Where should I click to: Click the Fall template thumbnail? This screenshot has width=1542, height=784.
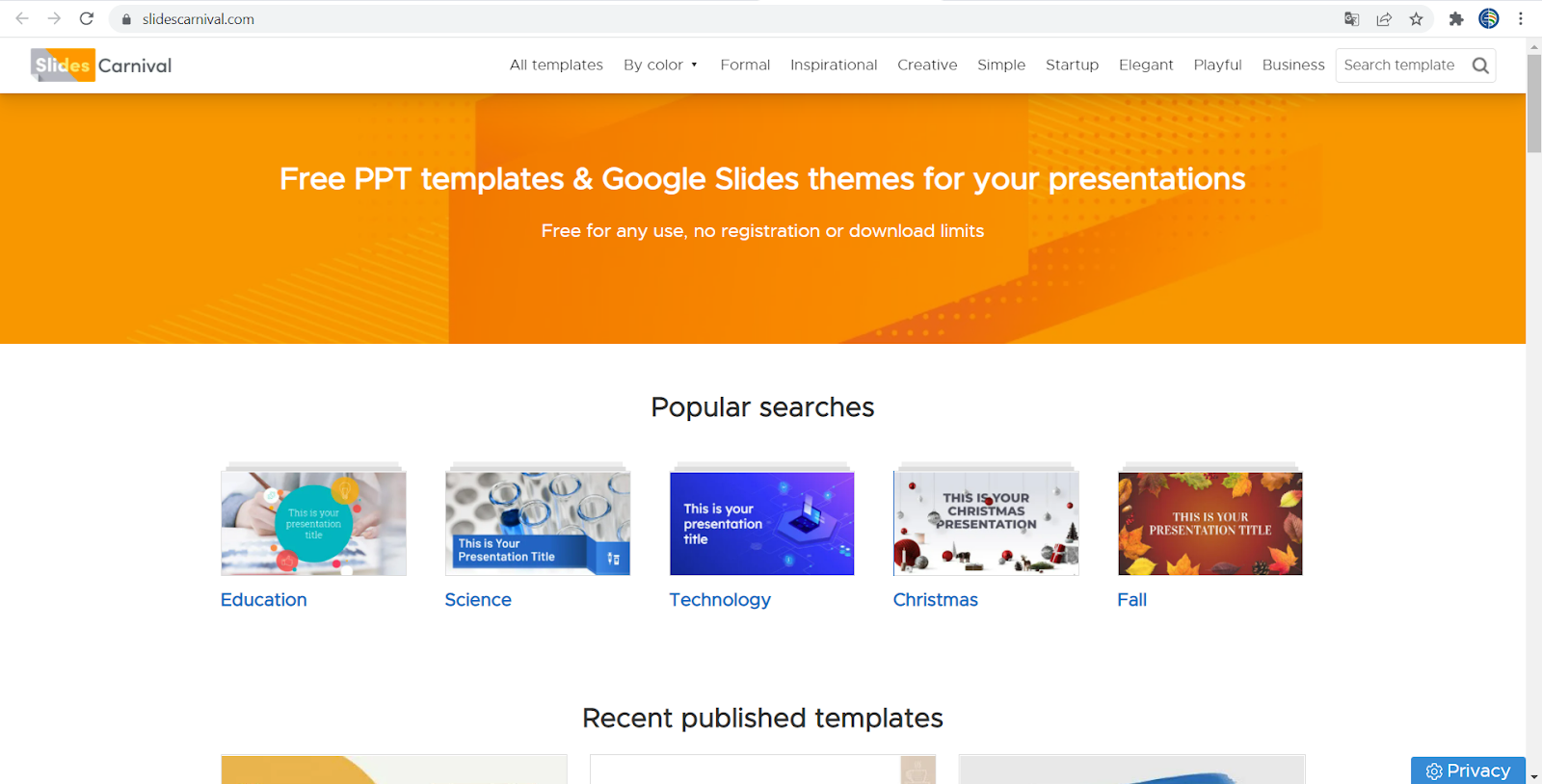(1210, 523)
